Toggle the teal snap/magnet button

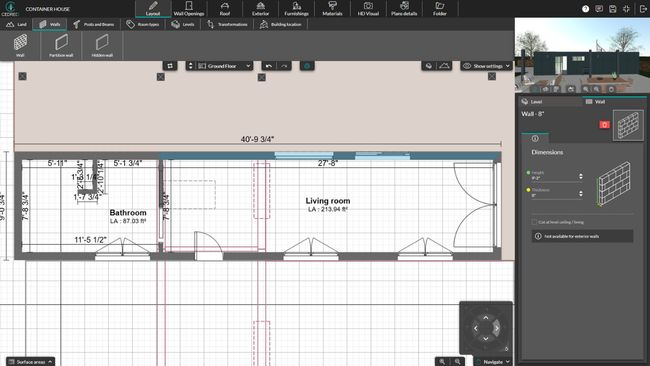[x=307, y=66]
